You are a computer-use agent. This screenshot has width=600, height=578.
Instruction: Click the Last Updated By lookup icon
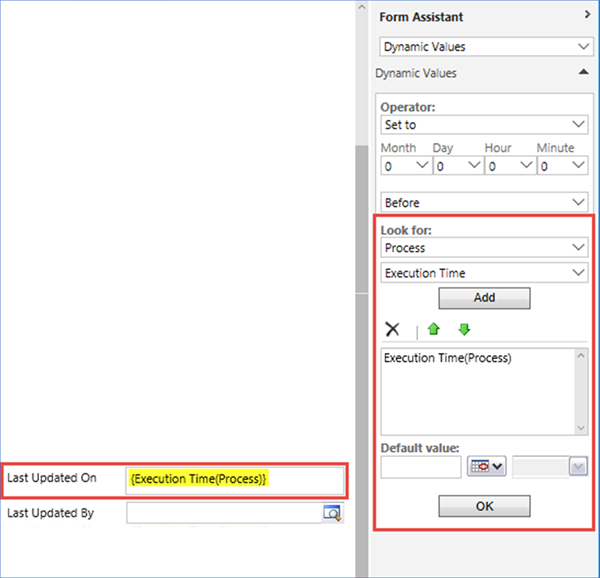331,513
